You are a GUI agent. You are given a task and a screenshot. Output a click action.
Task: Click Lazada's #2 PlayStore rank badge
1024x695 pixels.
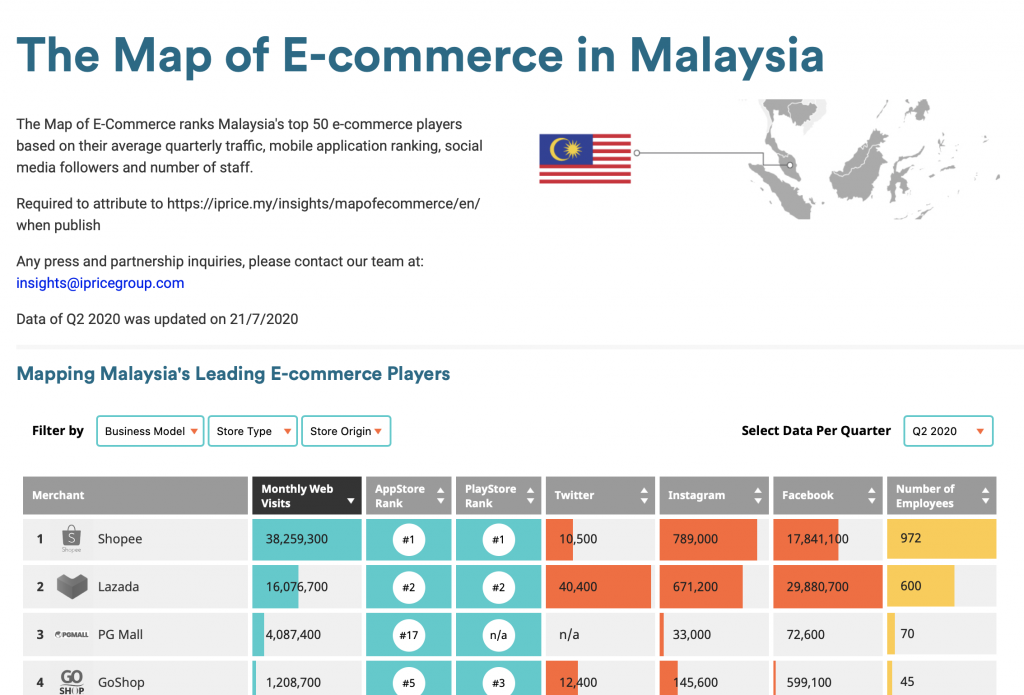[499, 587]
